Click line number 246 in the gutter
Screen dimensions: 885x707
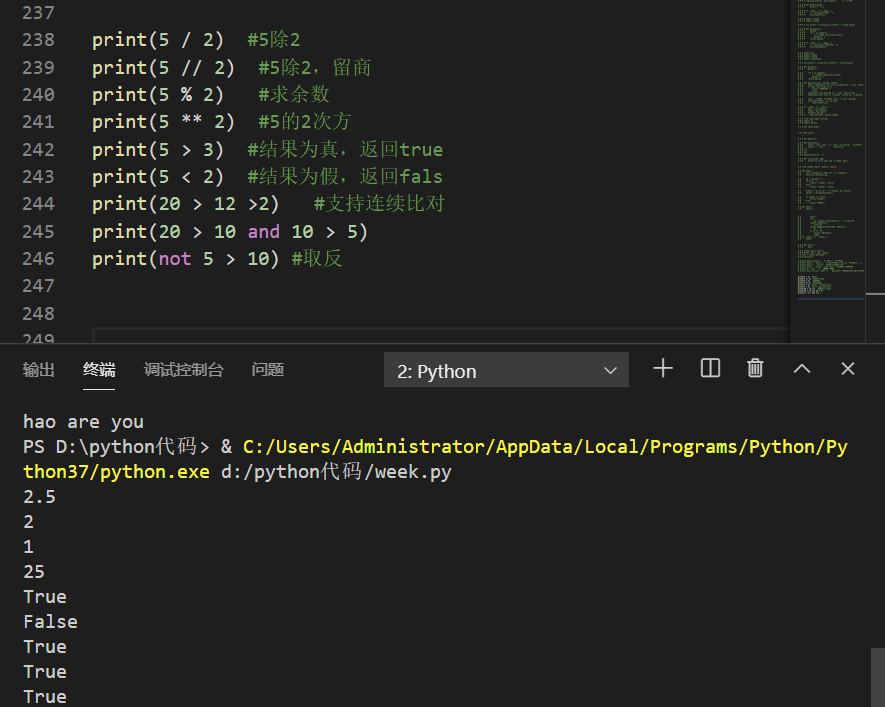click(x=38, y=259)
